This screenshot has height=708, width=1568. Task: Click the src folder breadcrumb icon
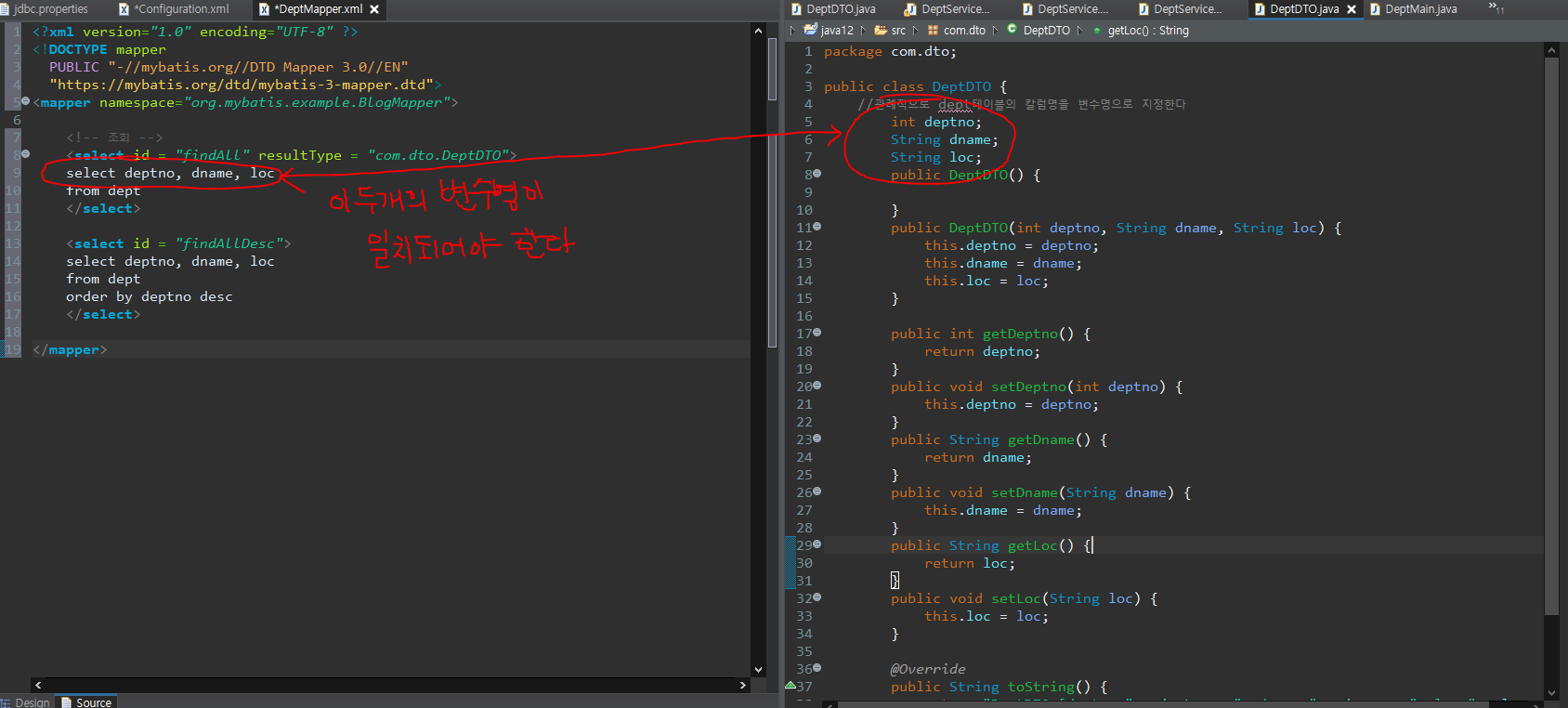pos(881,30)
